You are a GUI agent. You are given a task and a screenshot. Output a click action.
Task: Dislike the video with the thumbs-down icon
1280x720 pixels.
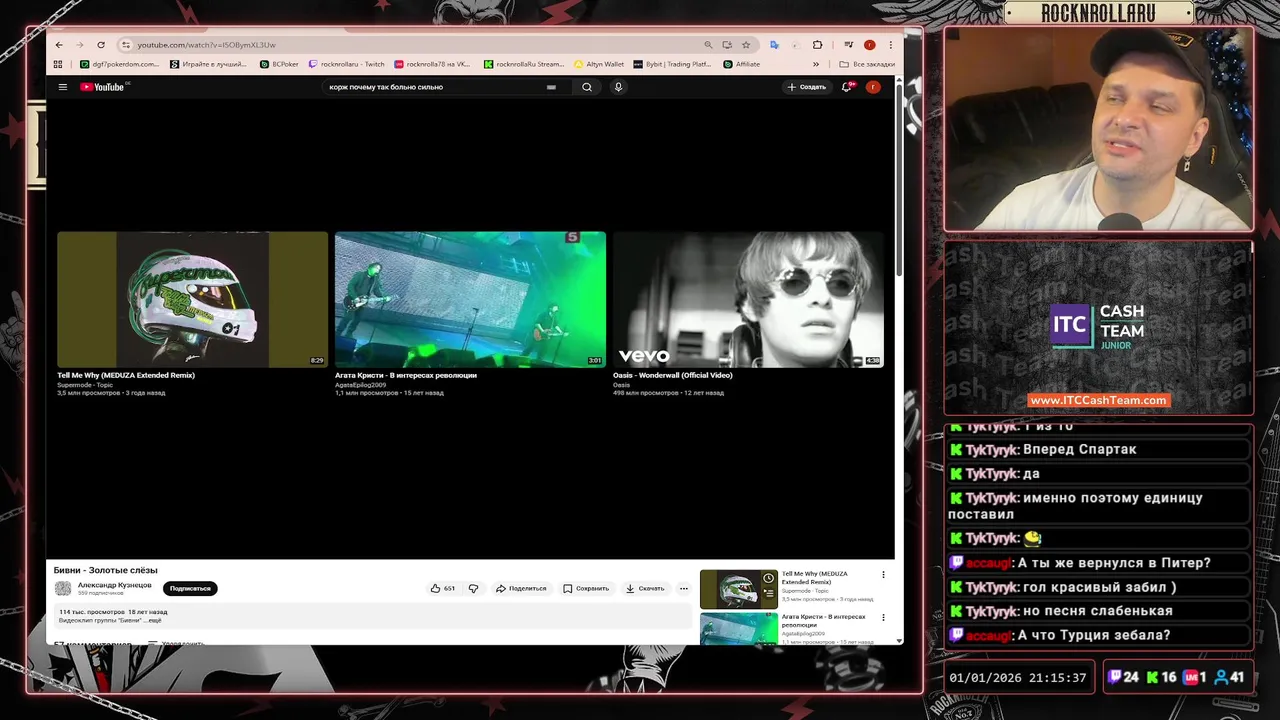(x=473, y=588)
